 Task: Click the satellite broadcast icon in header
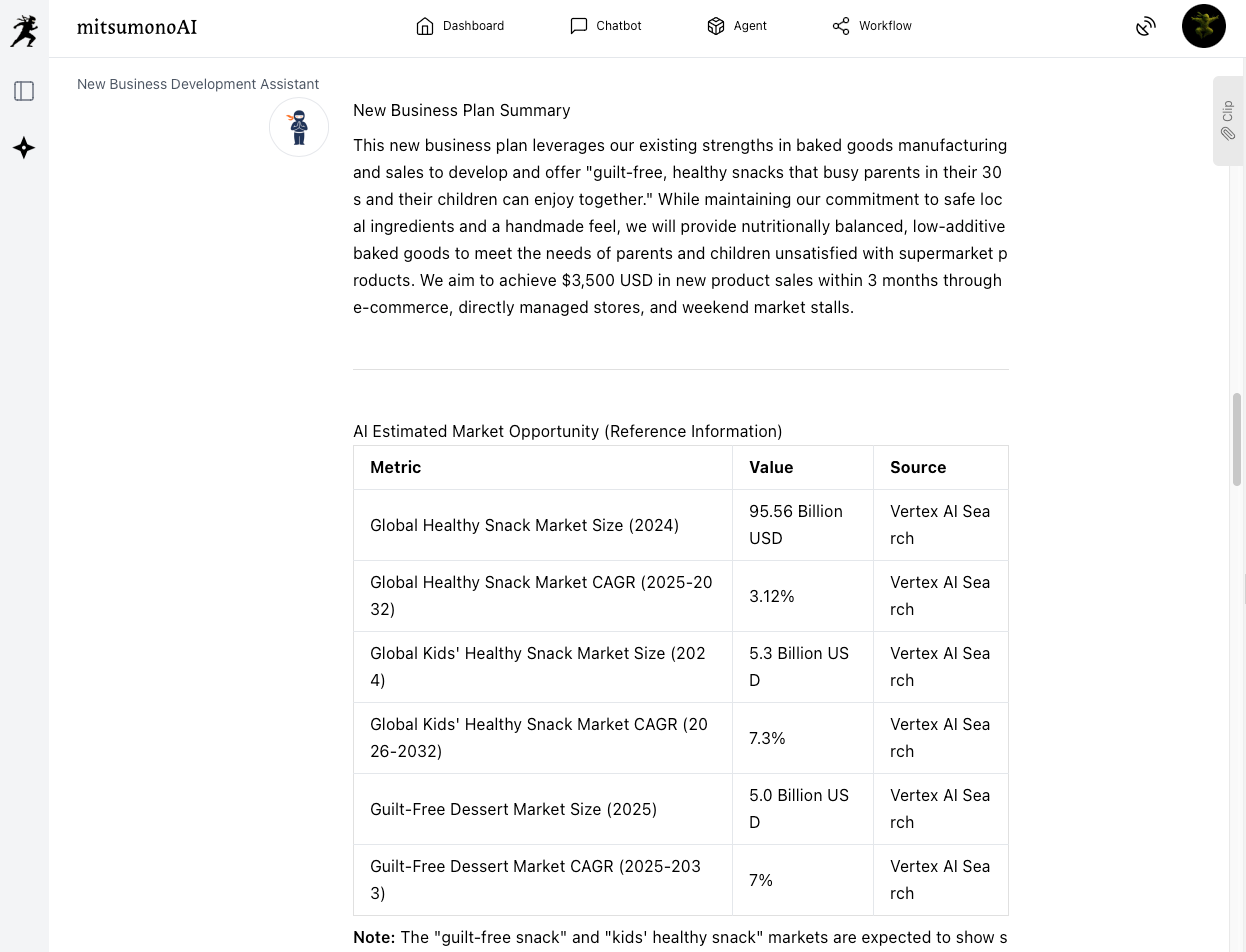(1146, 27)
